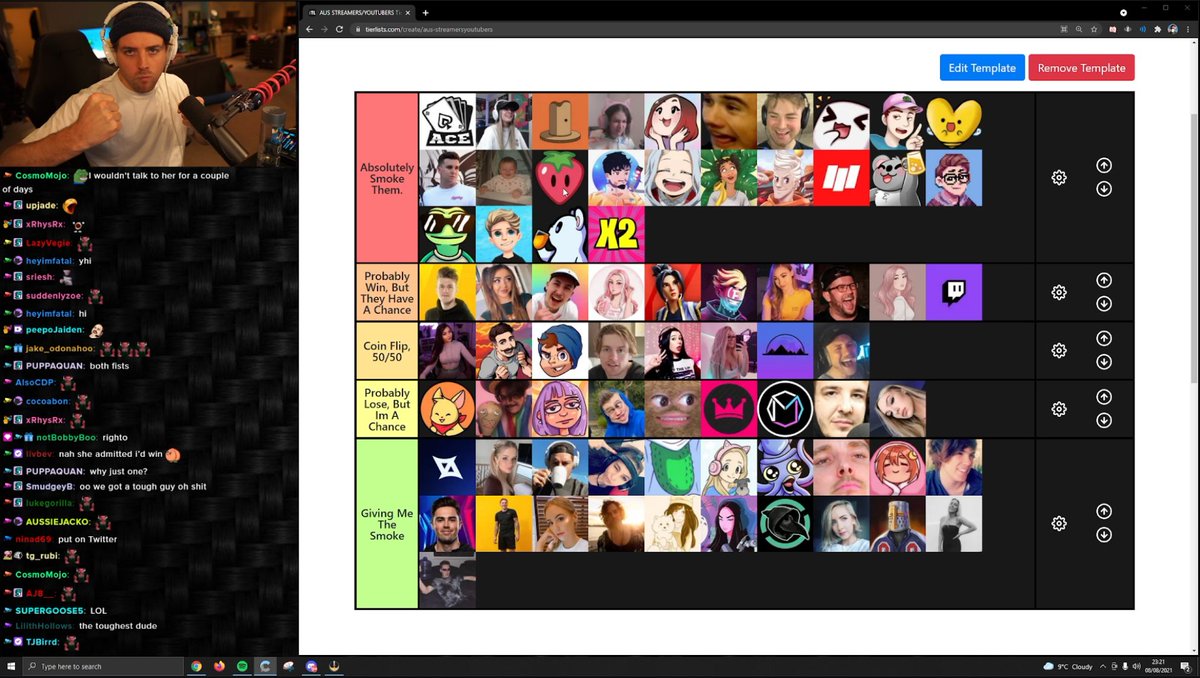The height and width of the screenshot is (678, 1200).
Task: Open settings gear for Coin Flip tier
Action: click(x=1059, y=351)
